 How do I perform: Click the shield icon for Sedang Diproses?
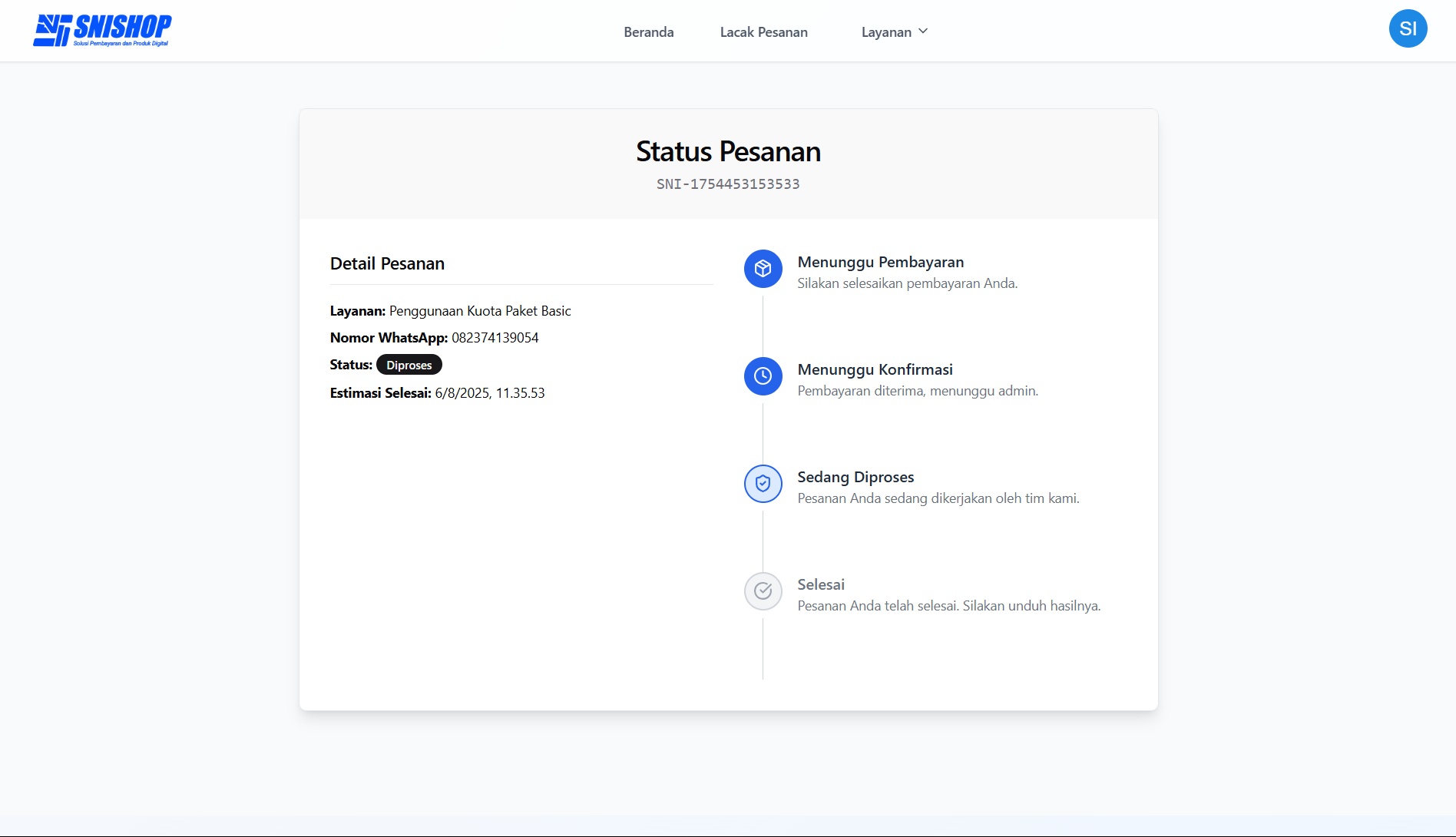click(763, 484)
